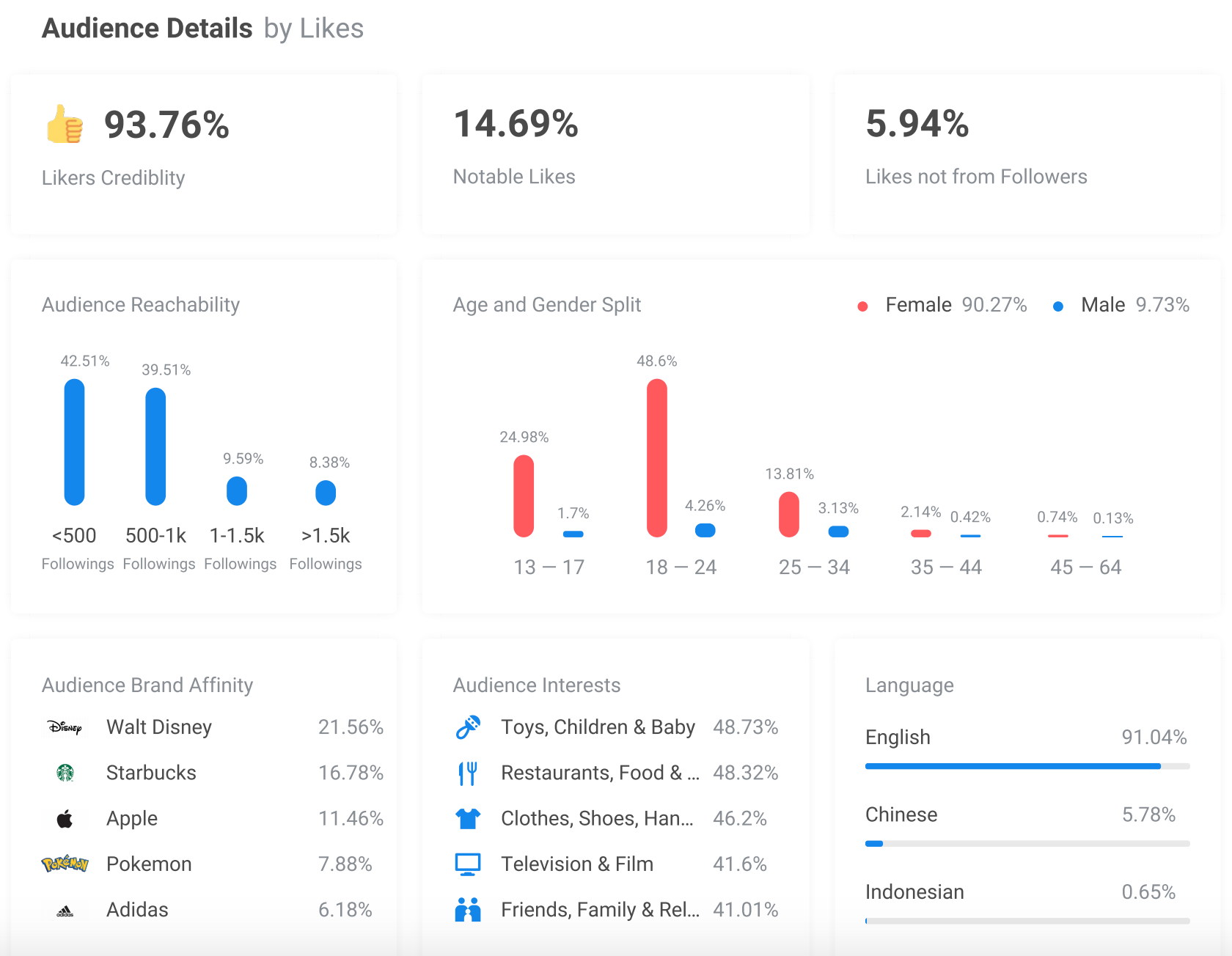Click the Adidas 6.18% value
The width and height of the screenshot is (1232, 956).
coord(345,910)
